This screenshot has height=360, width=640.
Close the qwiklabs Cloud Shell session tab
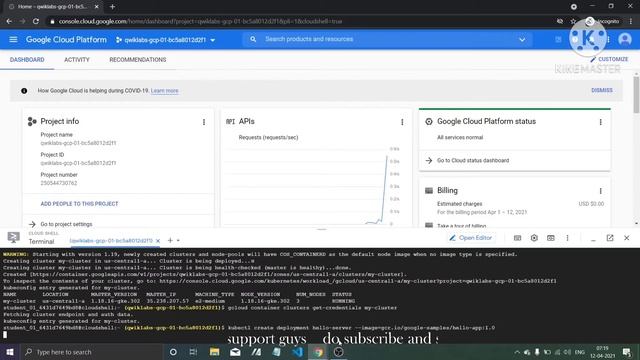click(158, 241)
